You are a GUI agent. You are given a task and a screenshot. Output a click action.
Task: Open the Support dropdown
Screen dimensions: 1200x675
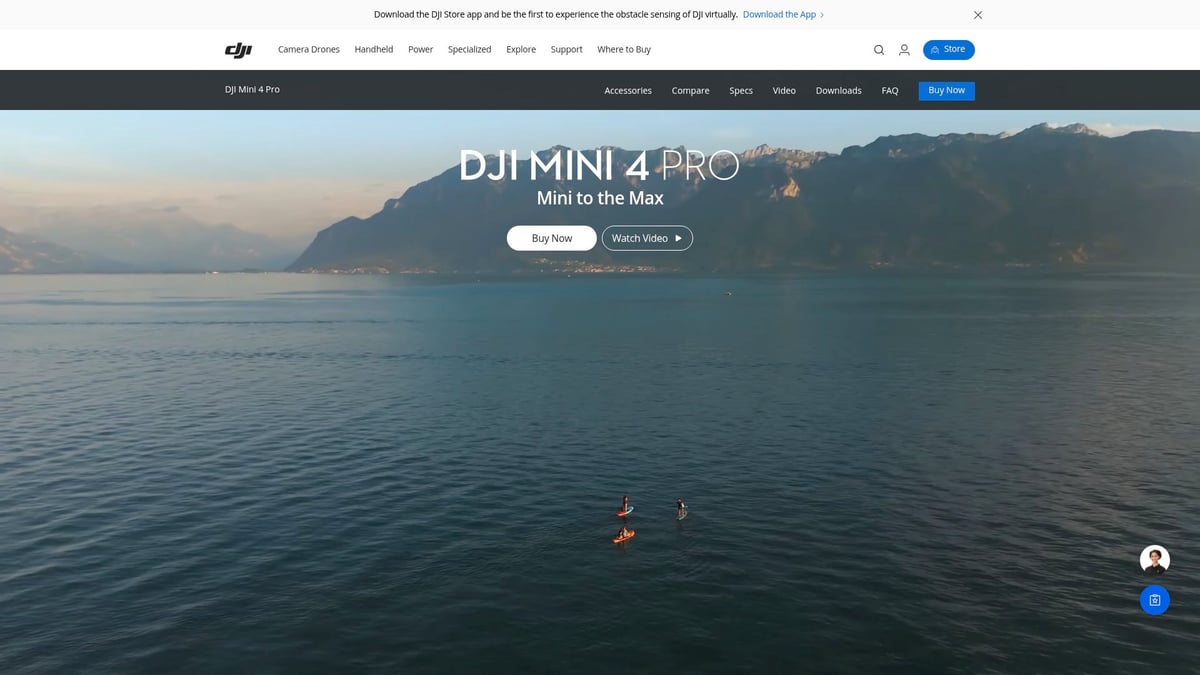tap(566, 49)
